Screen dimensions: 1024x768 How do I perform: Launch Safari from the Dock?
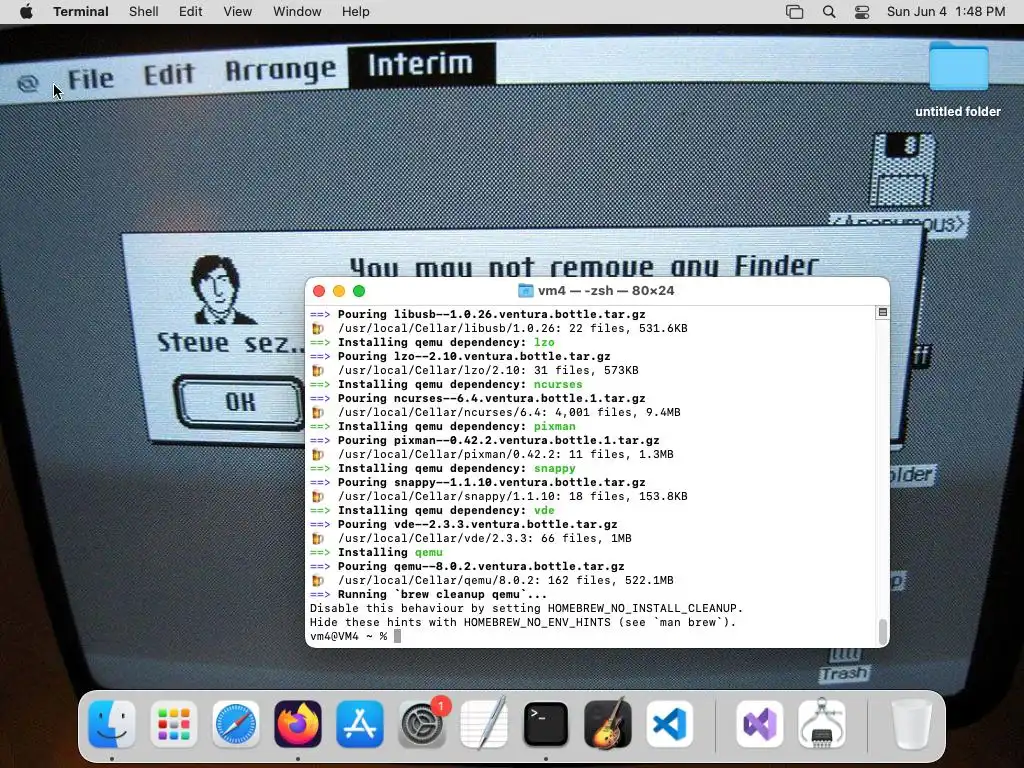[x=236, y=724]
